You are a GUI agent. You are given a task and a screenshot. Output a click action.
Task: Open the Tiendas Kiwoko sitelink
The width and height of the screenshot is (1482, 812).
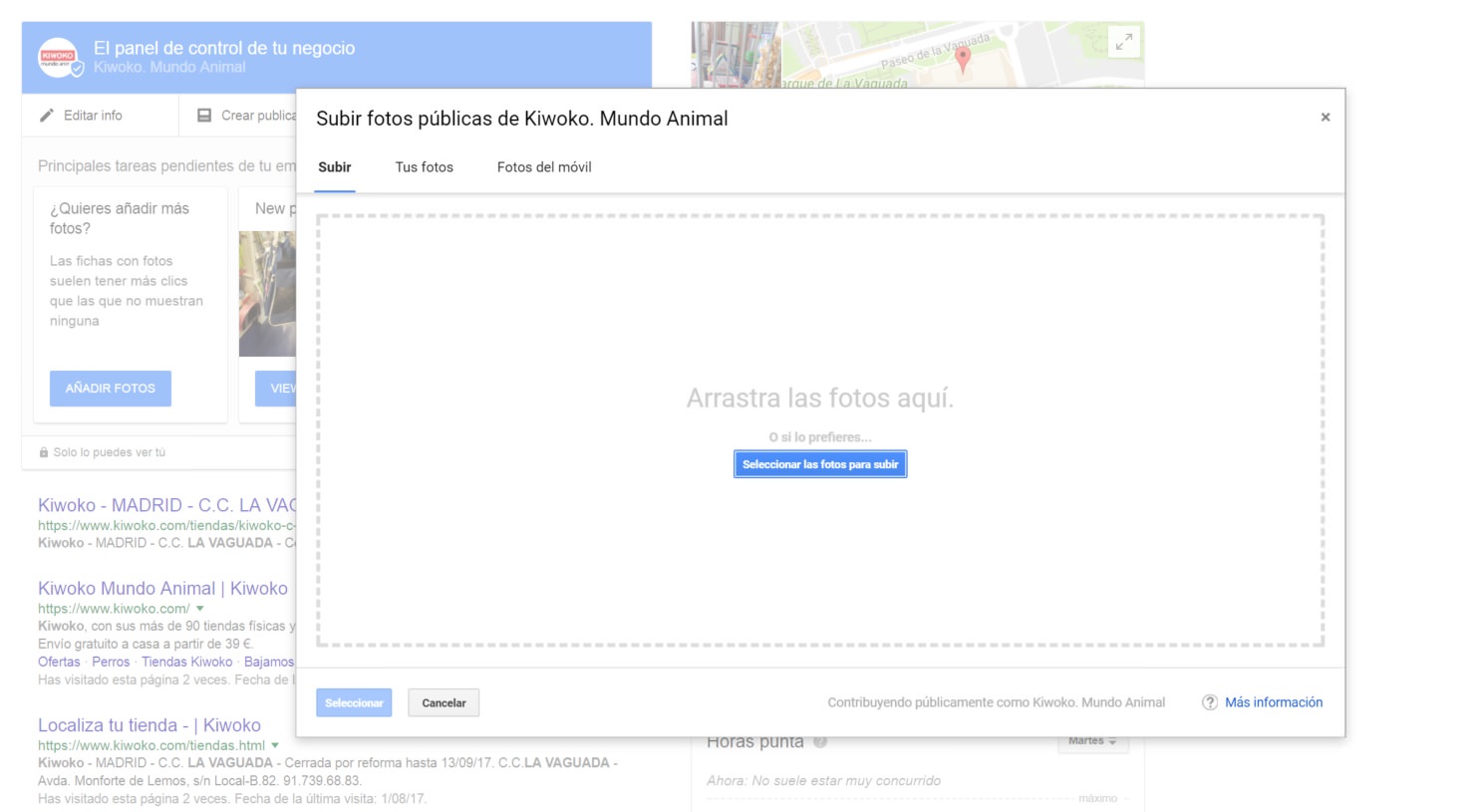point(186,662)
